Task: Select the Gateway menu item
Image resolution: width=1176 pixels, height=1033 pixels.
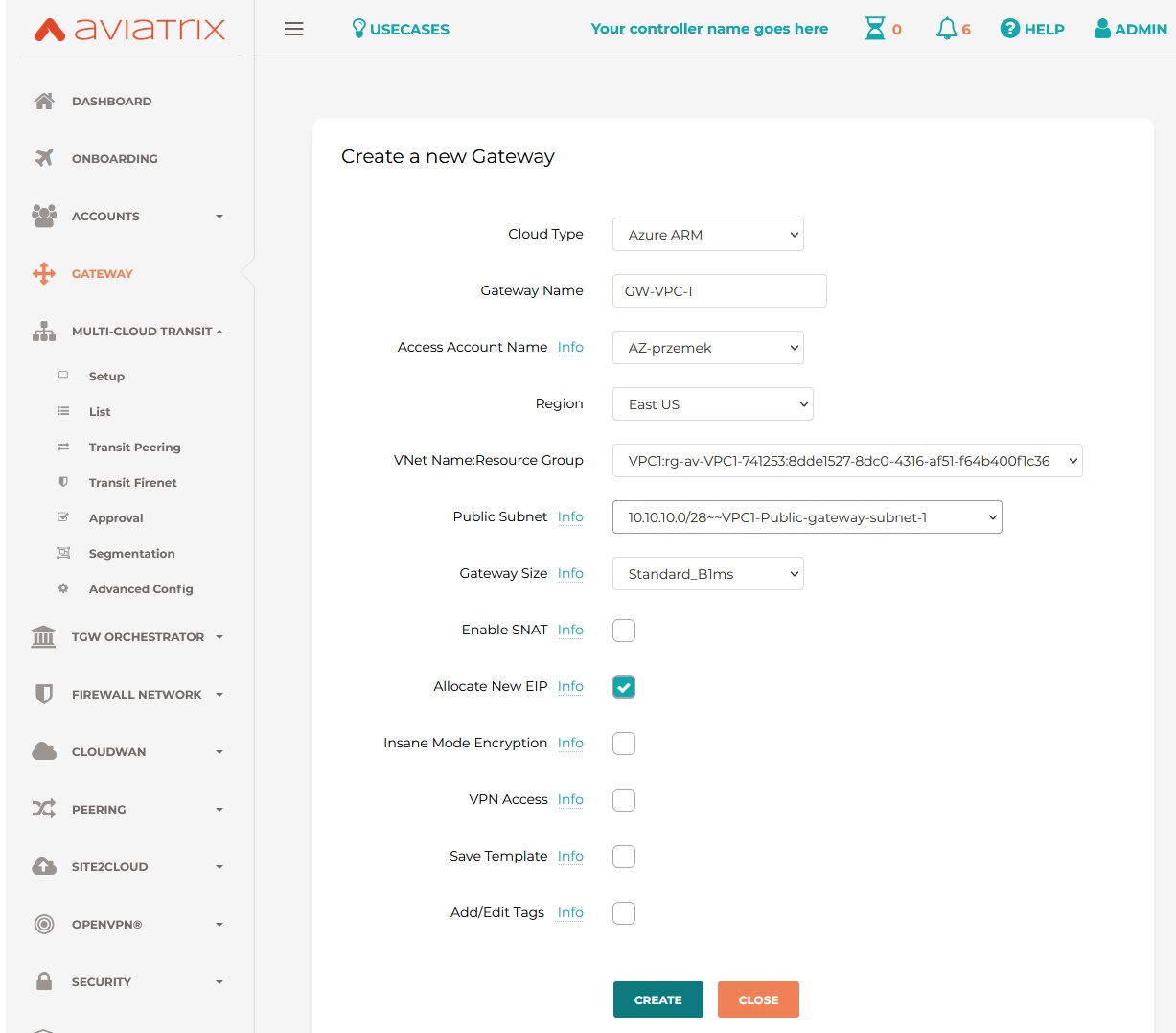Action: (x=103, y=273)
